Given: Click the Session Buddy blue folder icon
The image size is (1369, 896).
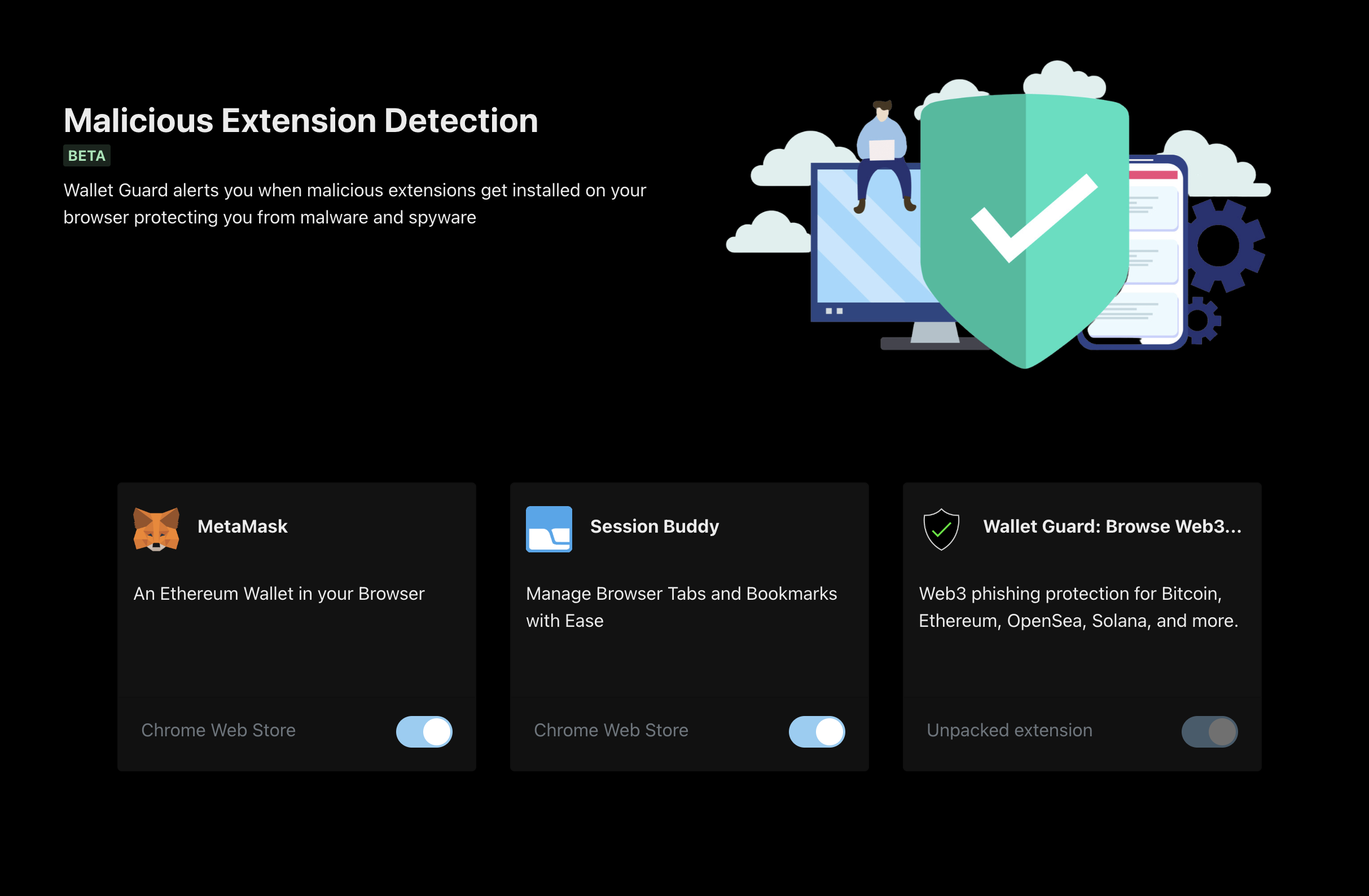Looking at the screenshot, I should (549, 529).
